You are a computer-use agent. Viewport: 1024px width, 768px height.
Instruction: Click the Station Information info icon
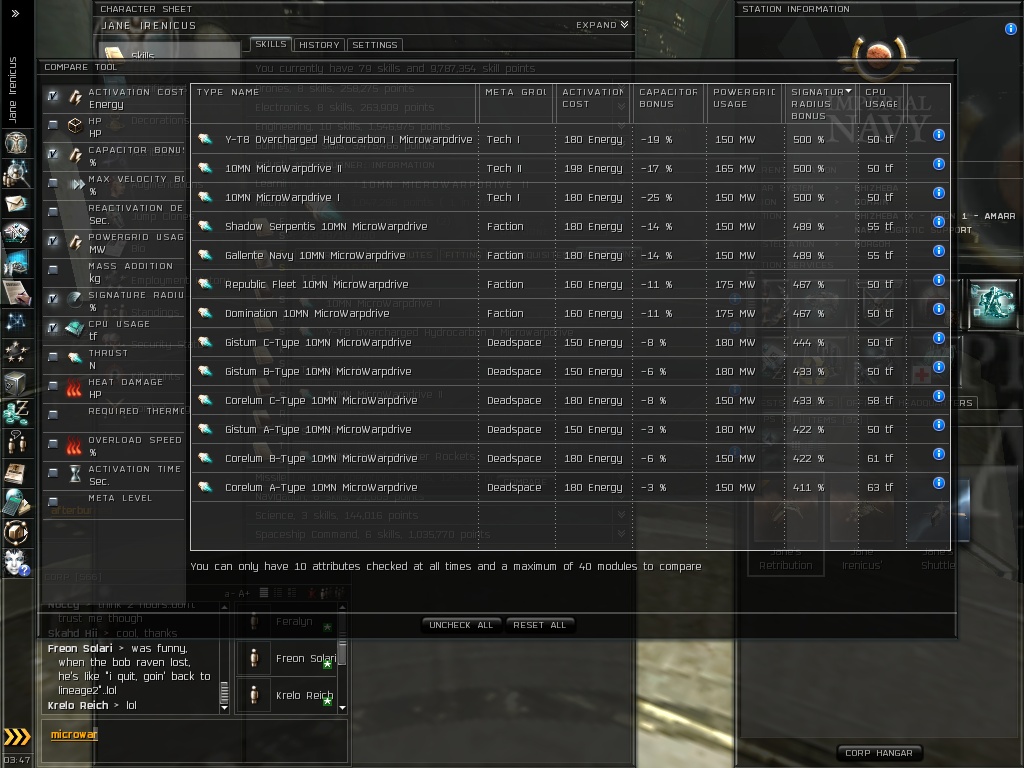pos(1010,29)
